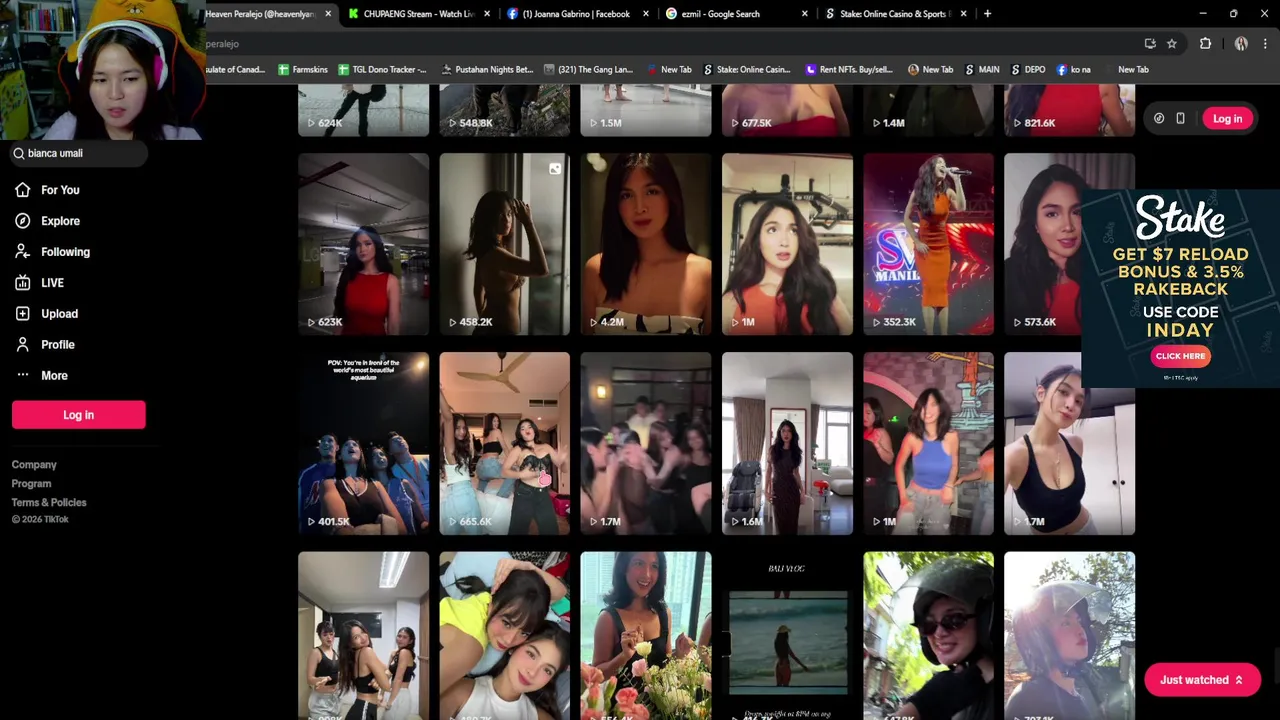Click the install app icon in address bar
Image resolution: width=1280 pixels, height=720 pixels.
coord(1150,44)
